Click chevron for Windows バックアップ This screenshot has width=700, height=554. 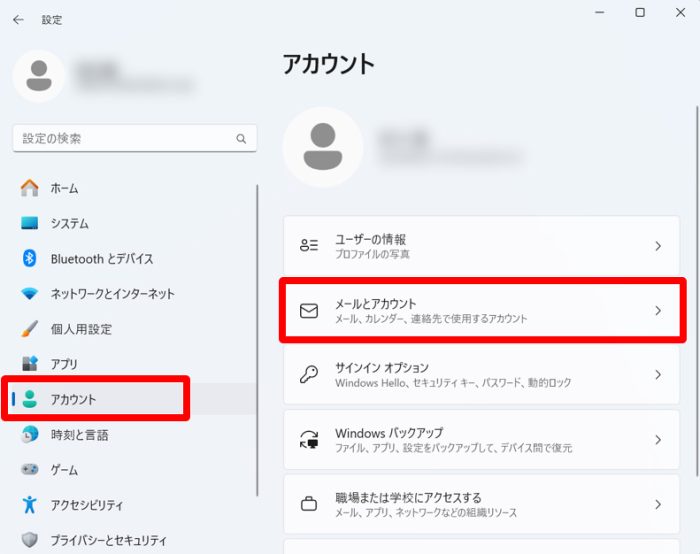657,440
